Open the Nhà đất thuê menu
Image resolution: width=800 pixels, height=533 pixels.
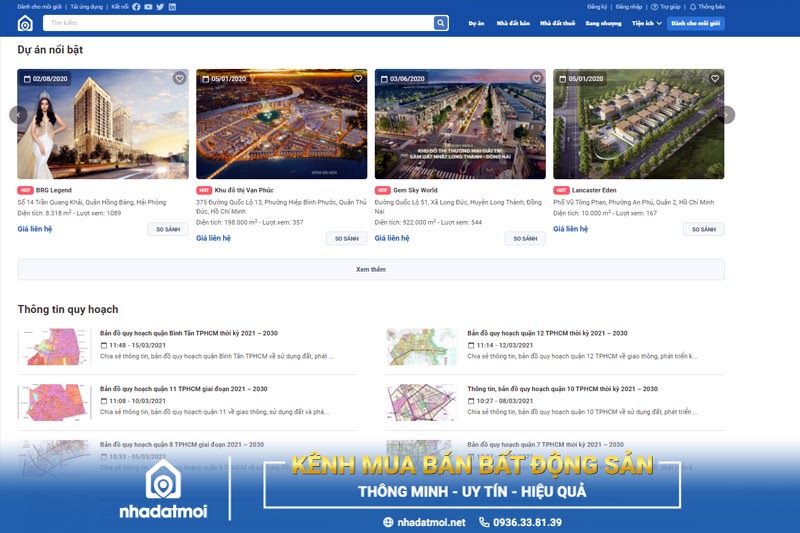click(x=557, y=23)
